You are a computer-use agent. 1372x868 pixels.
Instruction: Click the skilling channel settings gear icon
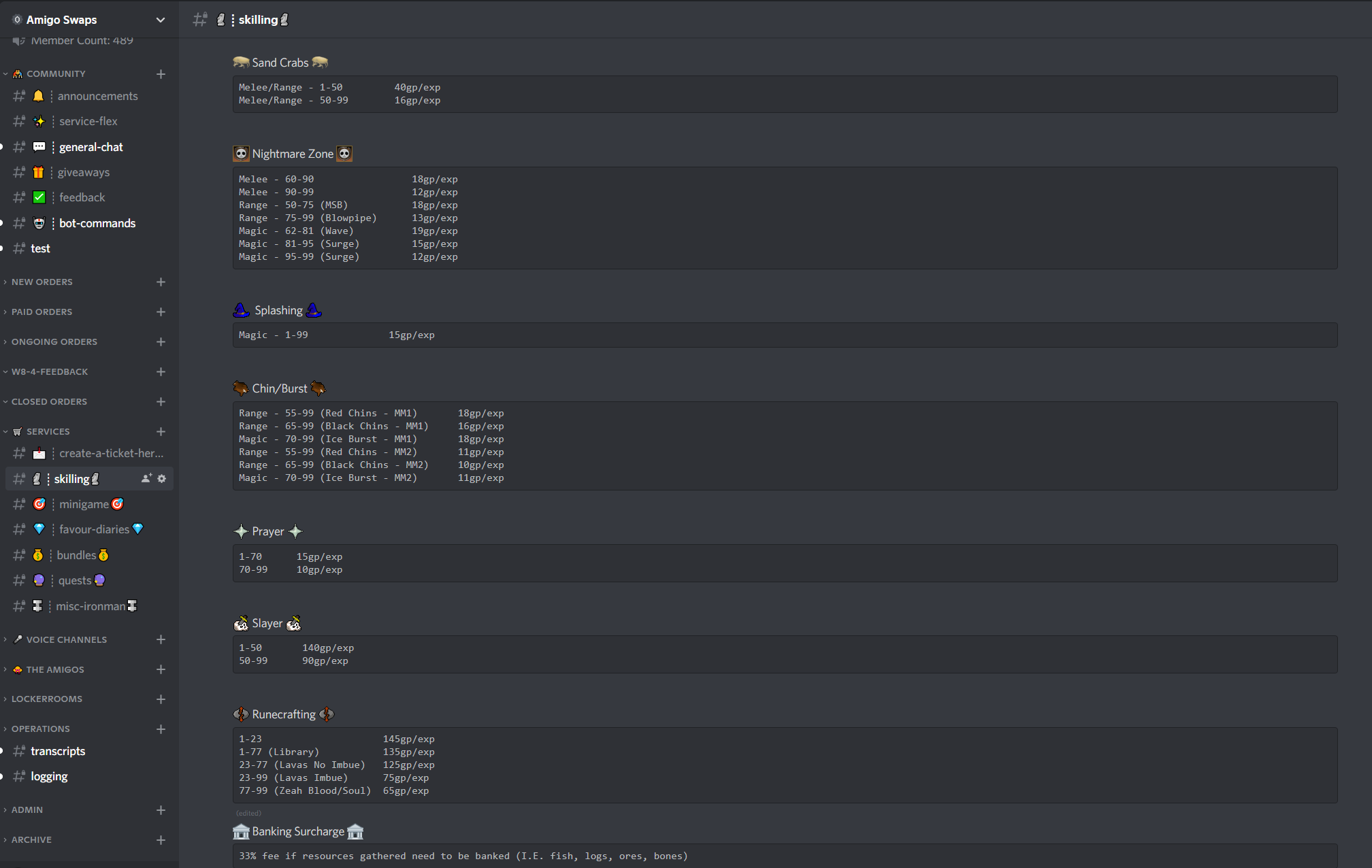click(161, 479)
